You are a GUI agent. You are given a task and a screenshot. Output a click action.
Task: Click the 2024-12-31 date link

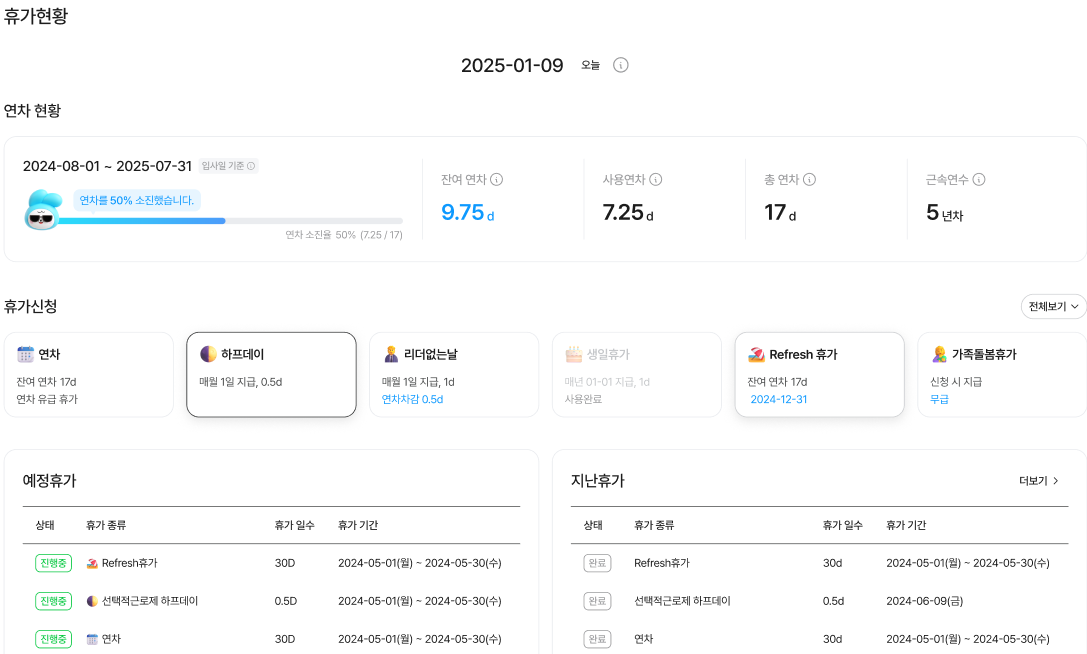[x=778, y=399]
